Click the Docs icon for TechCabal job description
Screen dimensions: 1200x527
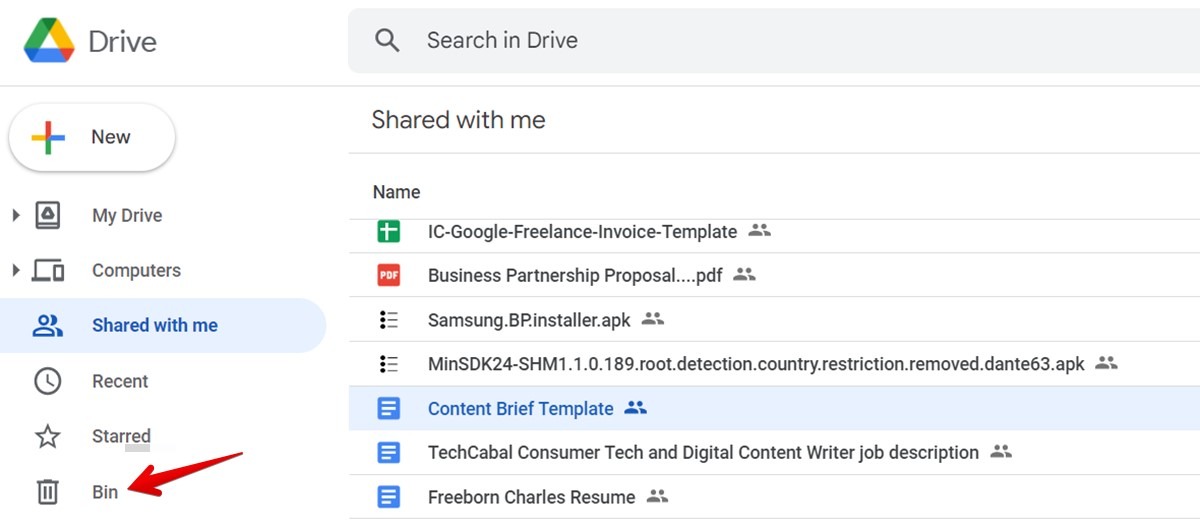(389, 452)
